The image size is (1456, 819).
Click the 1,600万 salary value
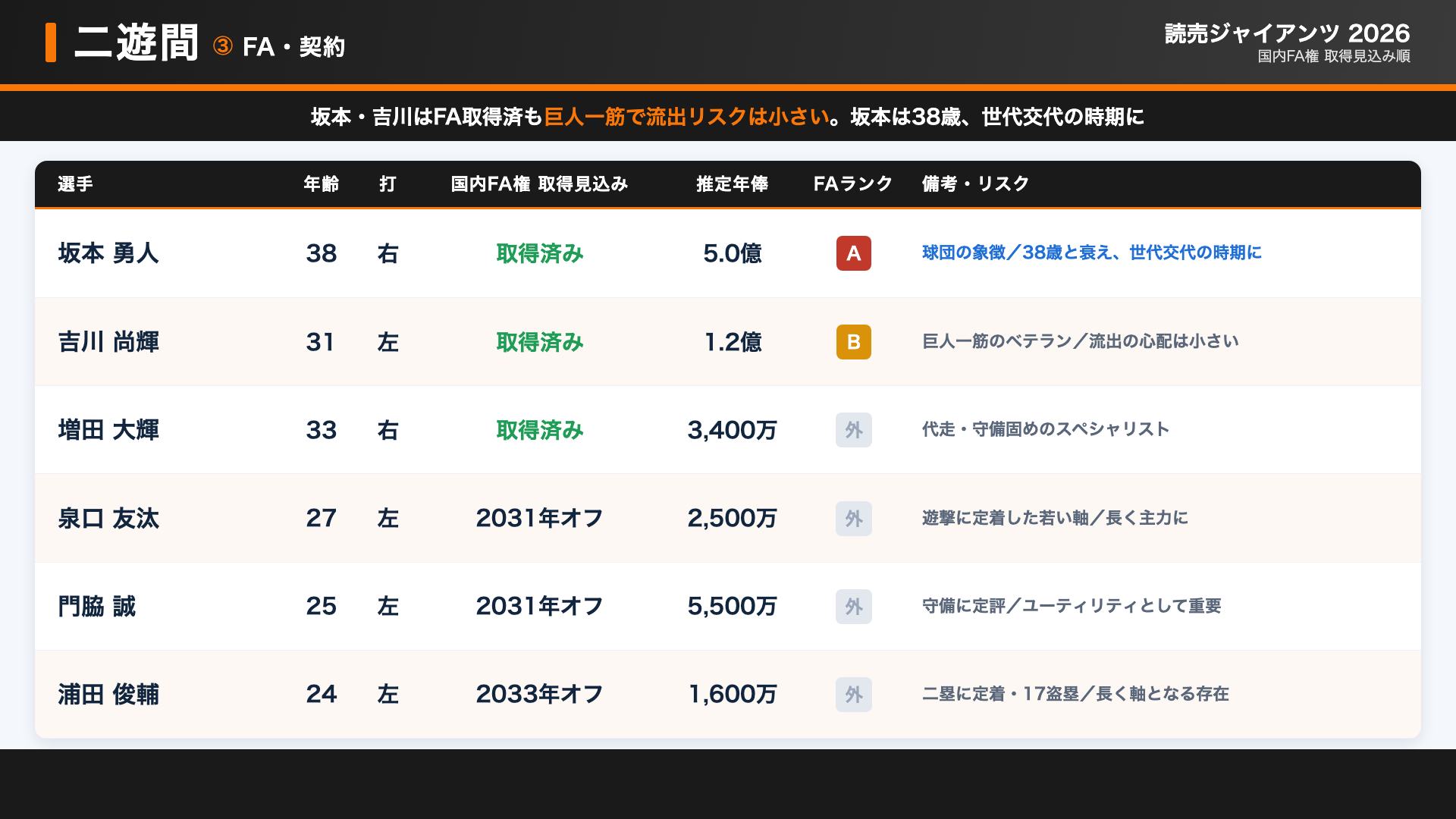[733, 695]
